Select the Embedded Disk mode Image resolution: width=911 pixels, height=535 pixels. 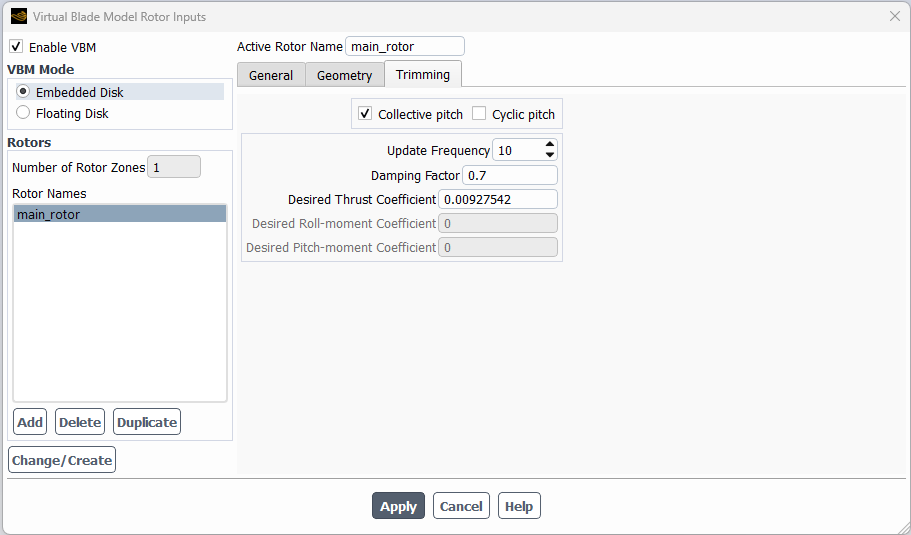[23, 92]
